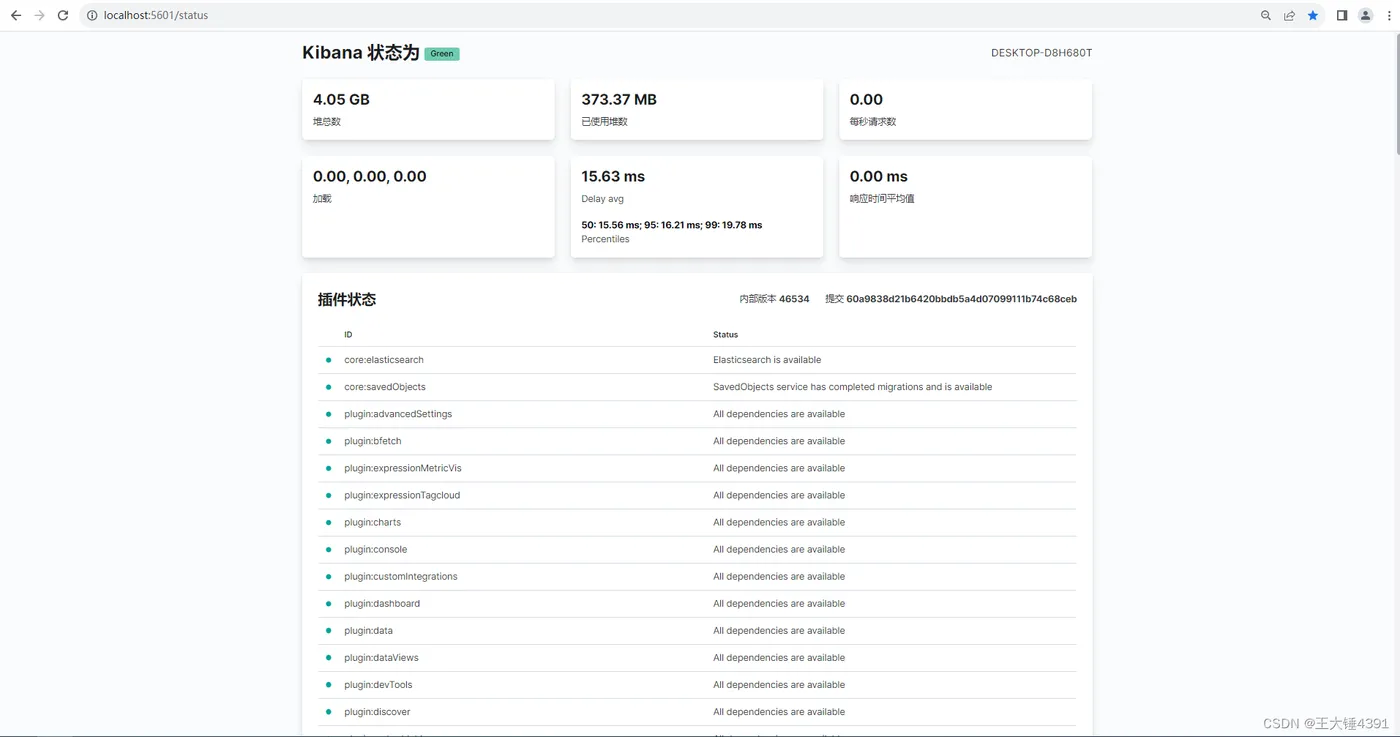
Task: Select the plugin:discover row ID
Action: tap(377, 711)
